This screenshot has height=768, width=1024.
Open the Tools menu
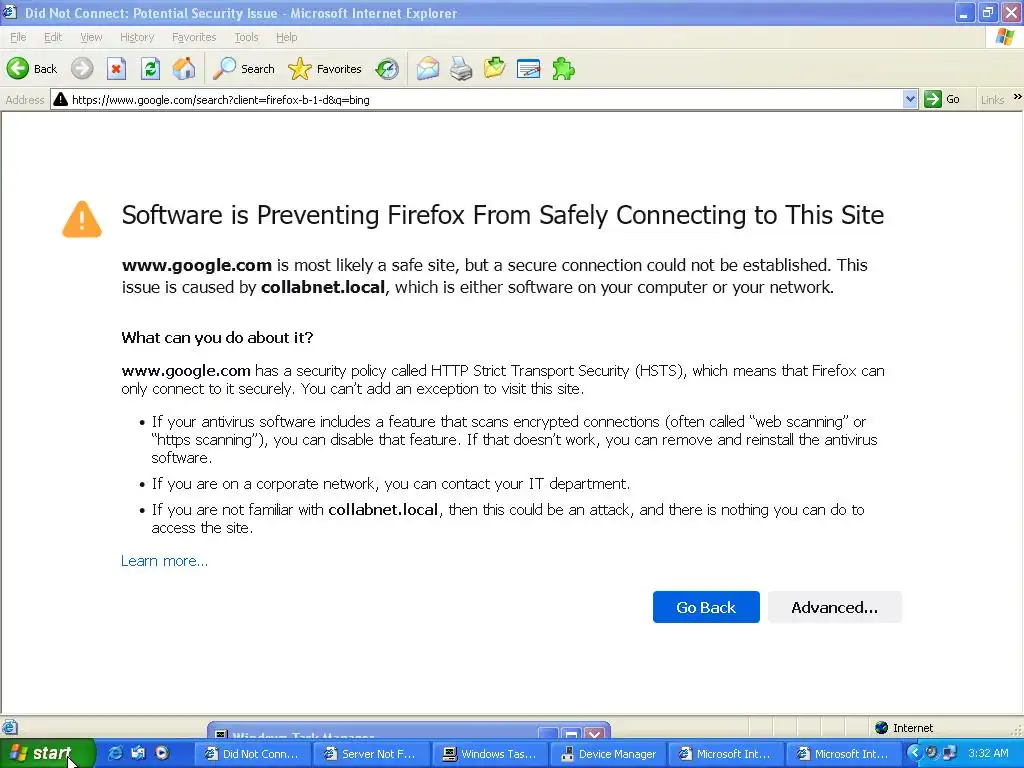pos(246,37)
